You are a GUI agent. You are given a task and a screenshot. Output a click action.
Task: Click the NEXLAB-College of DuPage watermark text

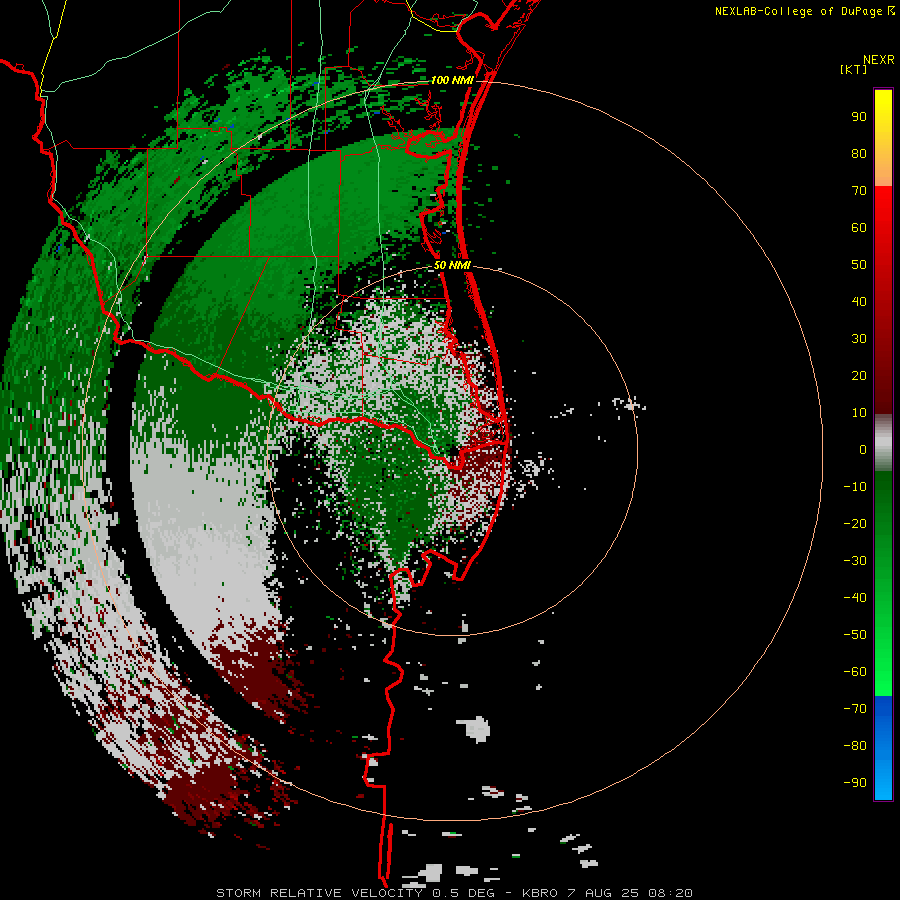click(800, 11)
